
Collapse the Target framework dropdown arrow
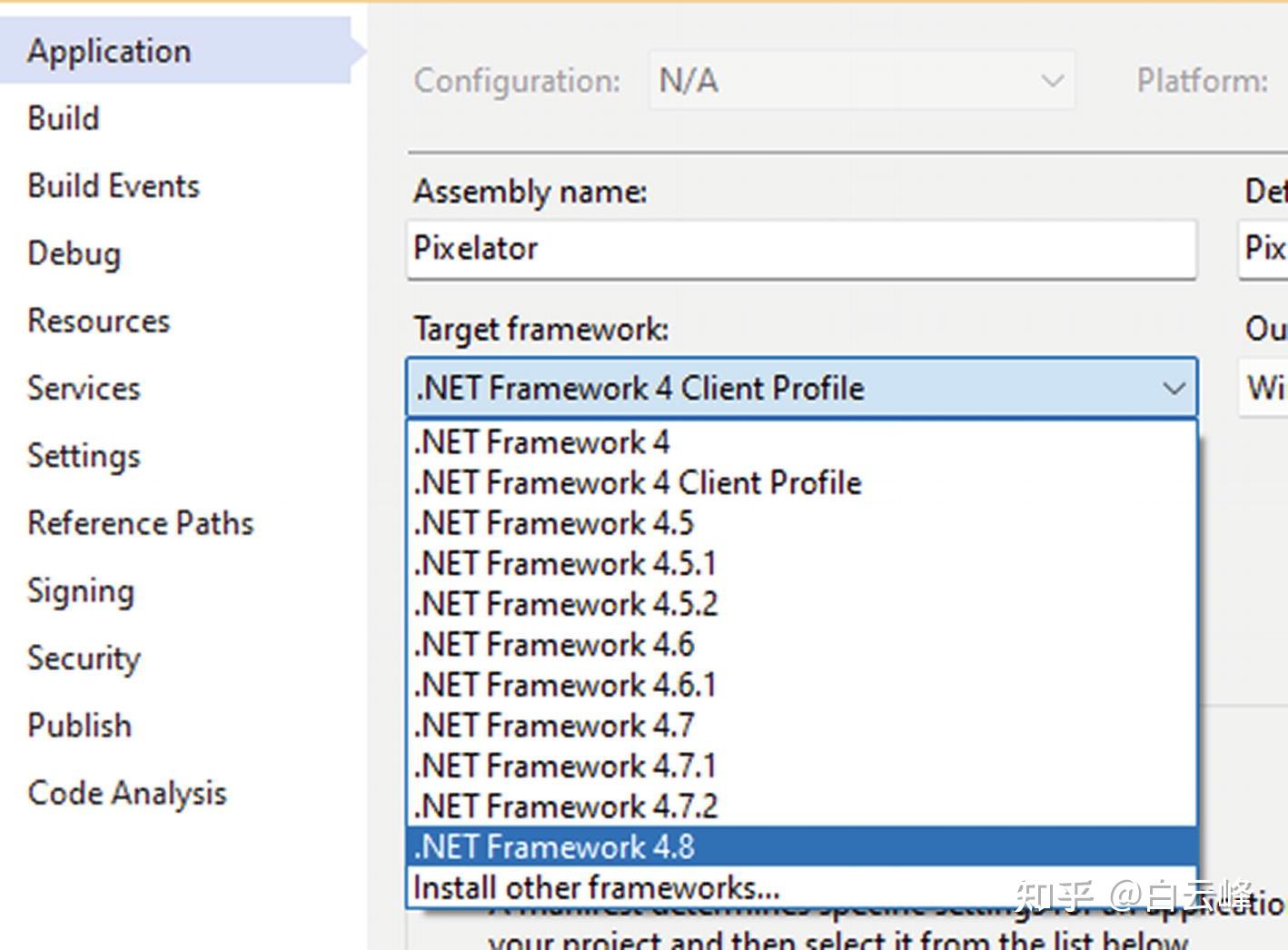coord(1174,389)
